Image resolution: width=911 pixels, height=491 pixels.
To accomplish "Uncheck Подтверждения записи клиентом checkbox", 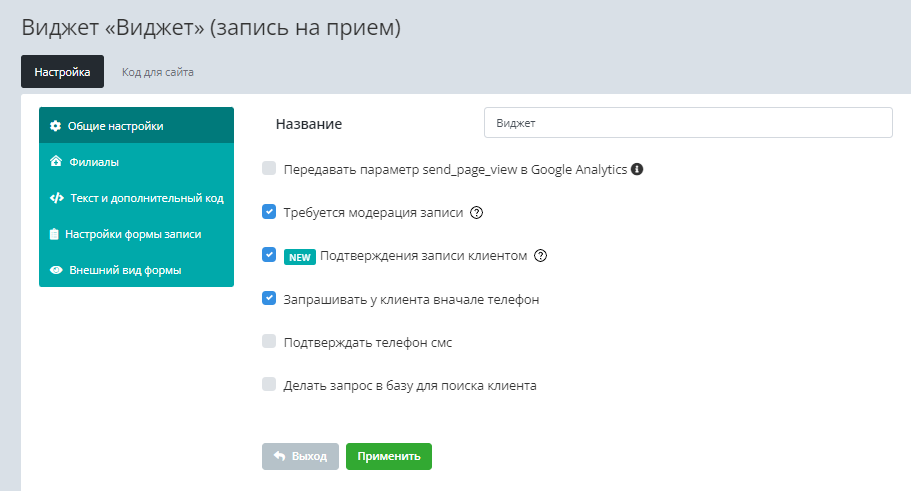I will coord(269,255).
